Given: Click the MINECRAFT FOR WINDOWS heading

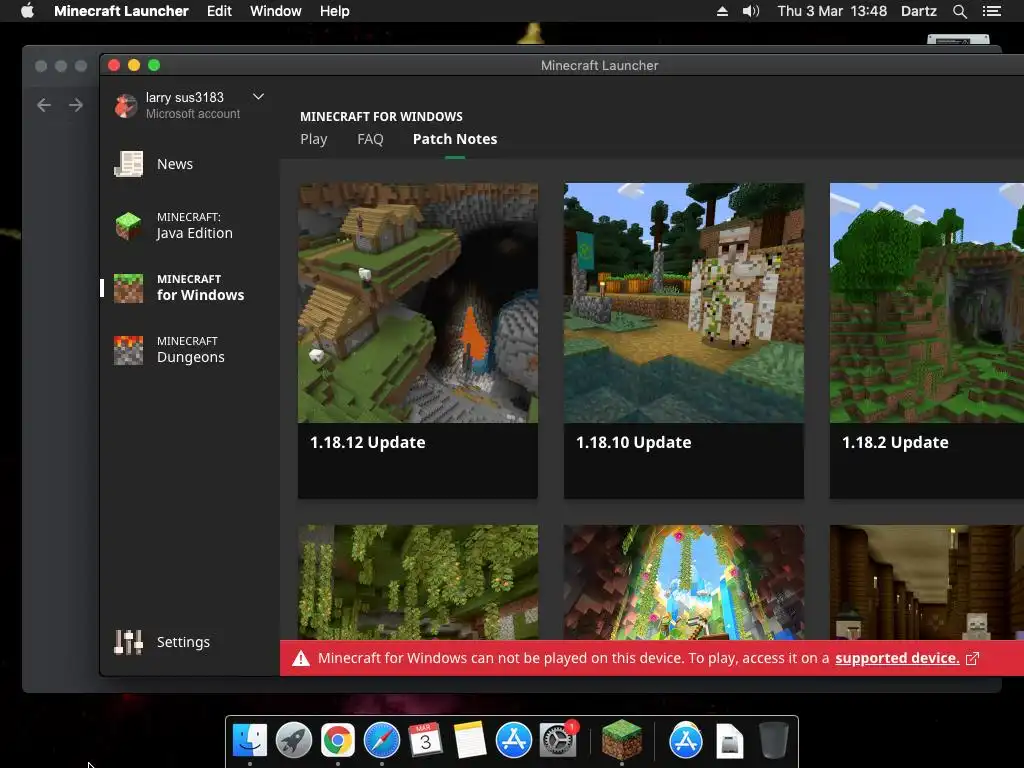Looking at the screenshot, I should point(381,117).
